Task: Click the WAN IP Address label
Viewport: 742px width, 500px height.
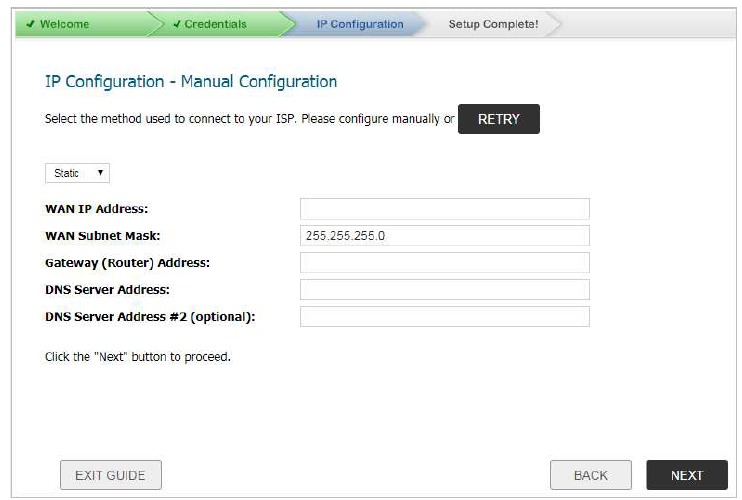Action: tap(96, 209)
